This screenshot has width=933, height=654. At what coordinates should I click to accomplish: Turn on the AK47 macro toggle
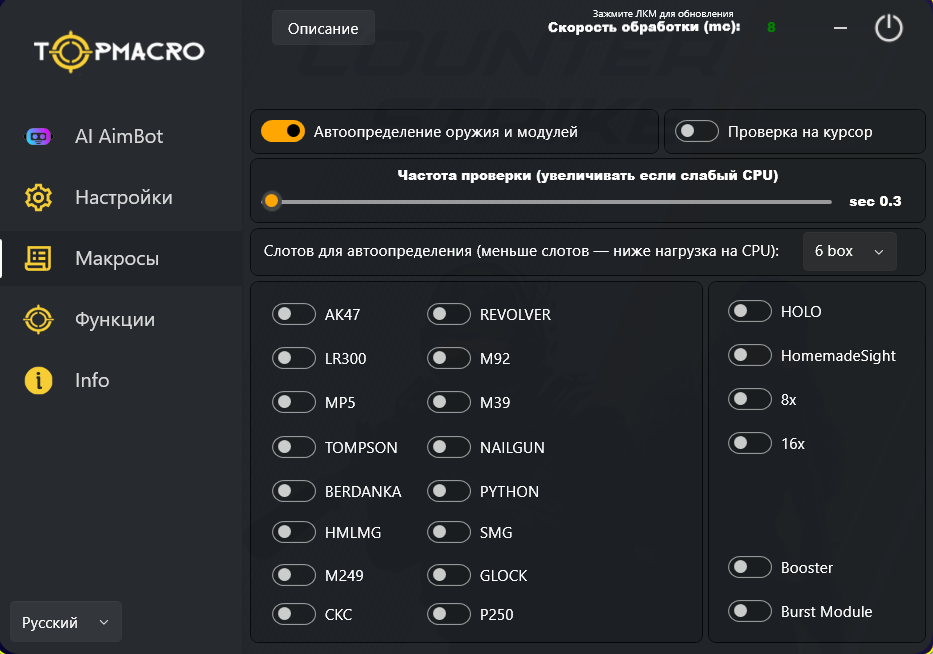(x=293, y=315)
